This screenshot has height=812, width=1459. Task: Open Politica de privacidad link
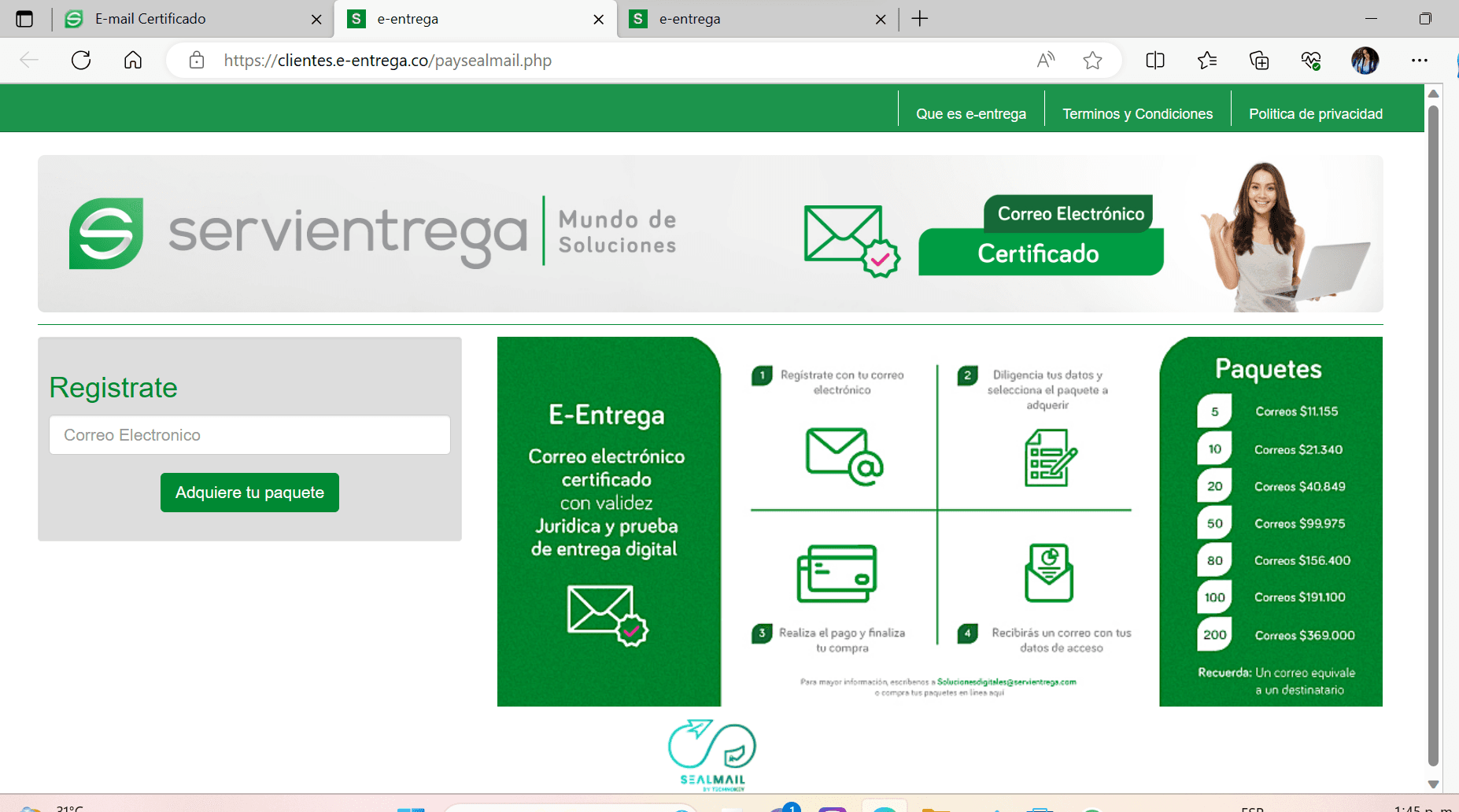[x=1315, y=114]
